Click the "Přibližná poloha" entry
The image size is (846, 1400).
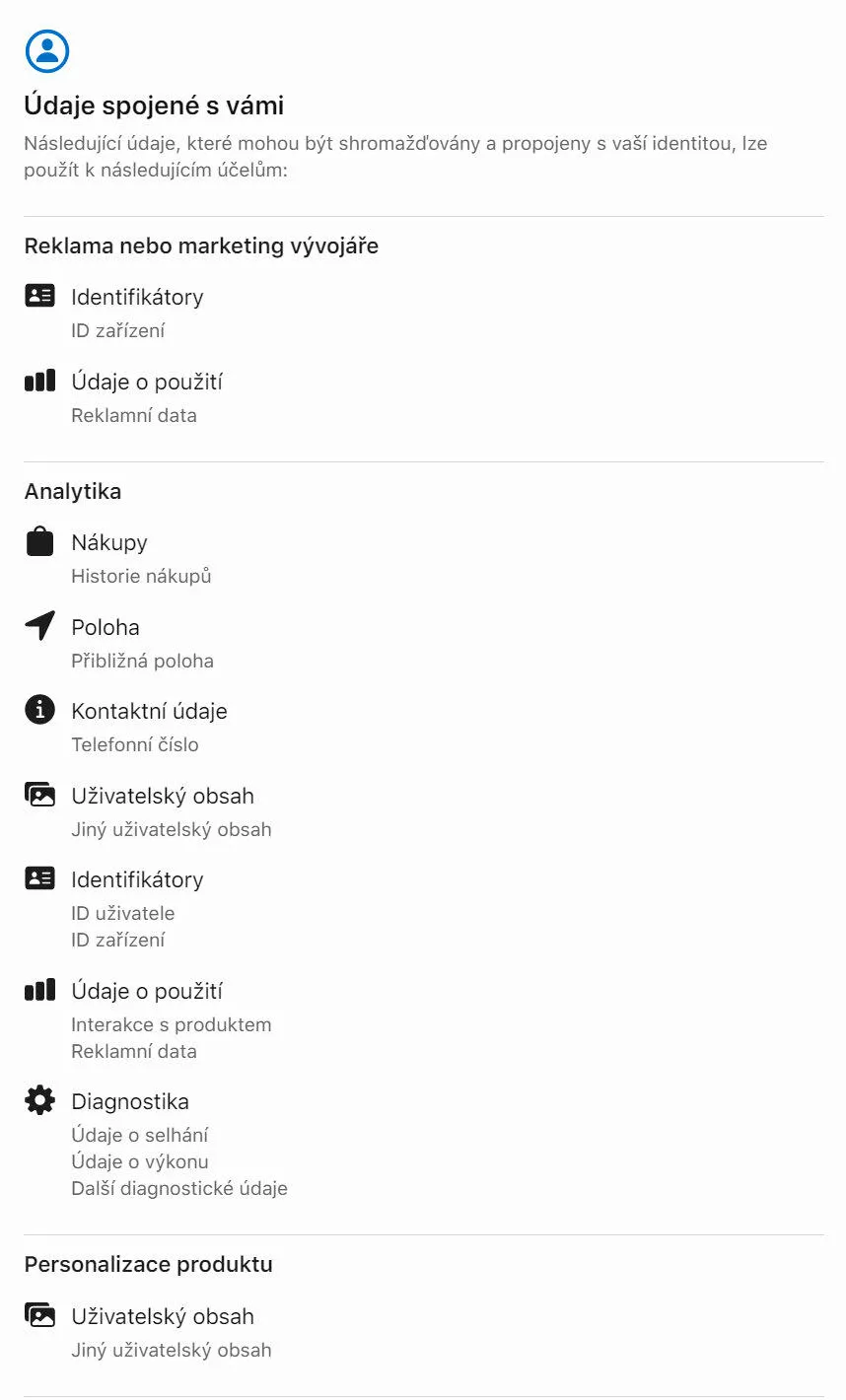(142, 661)
